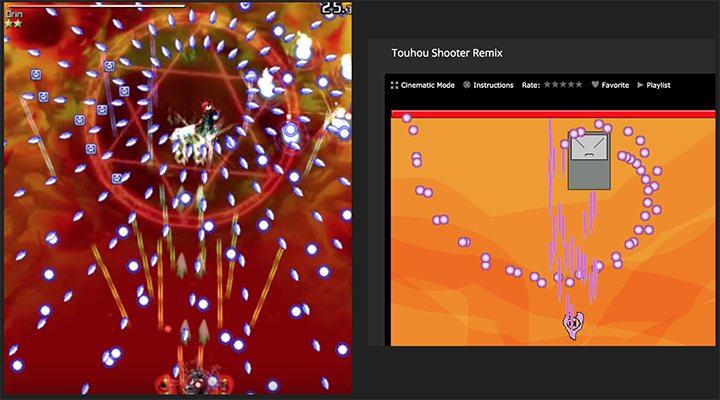Click the Favorite heart icon
Screen dimensions: 720x400
click(x=595, y=85)
